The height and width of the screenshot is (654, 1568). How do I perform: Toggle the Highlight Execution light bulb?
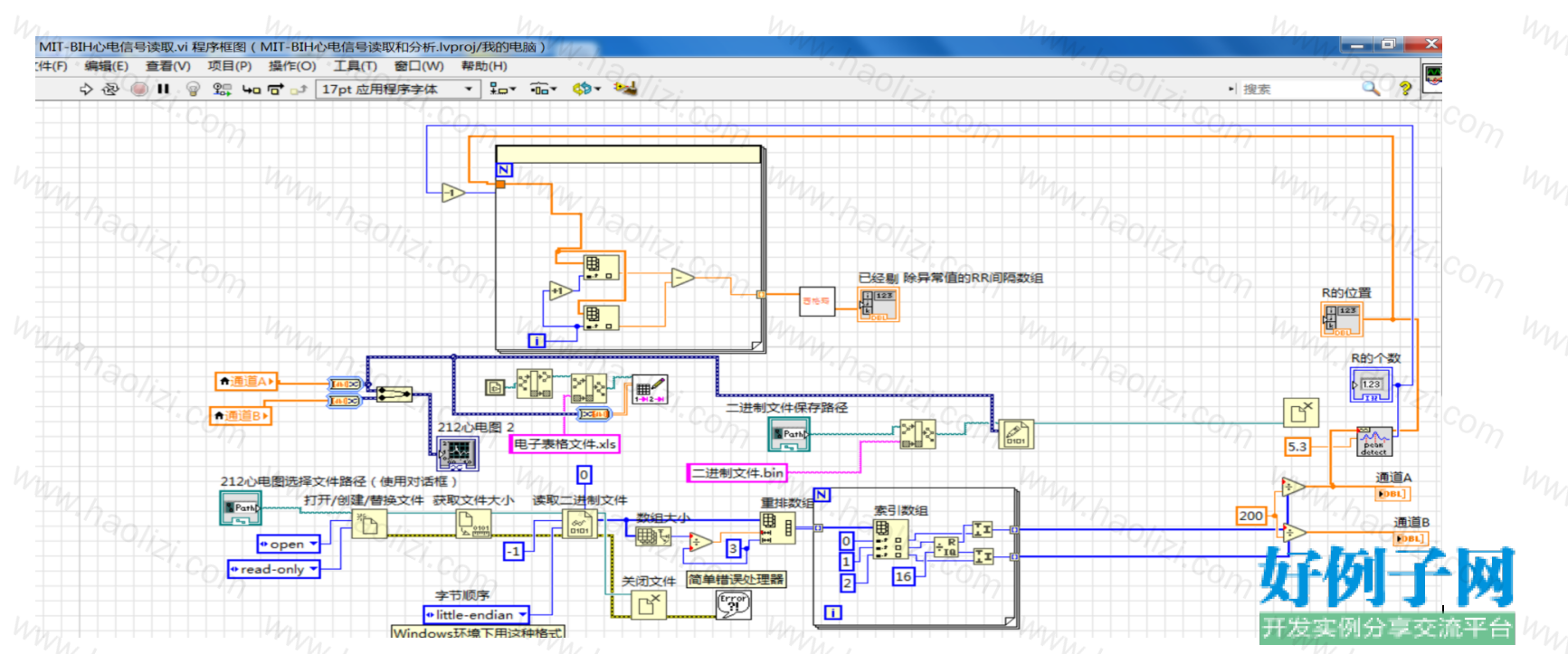coord(193,89)
